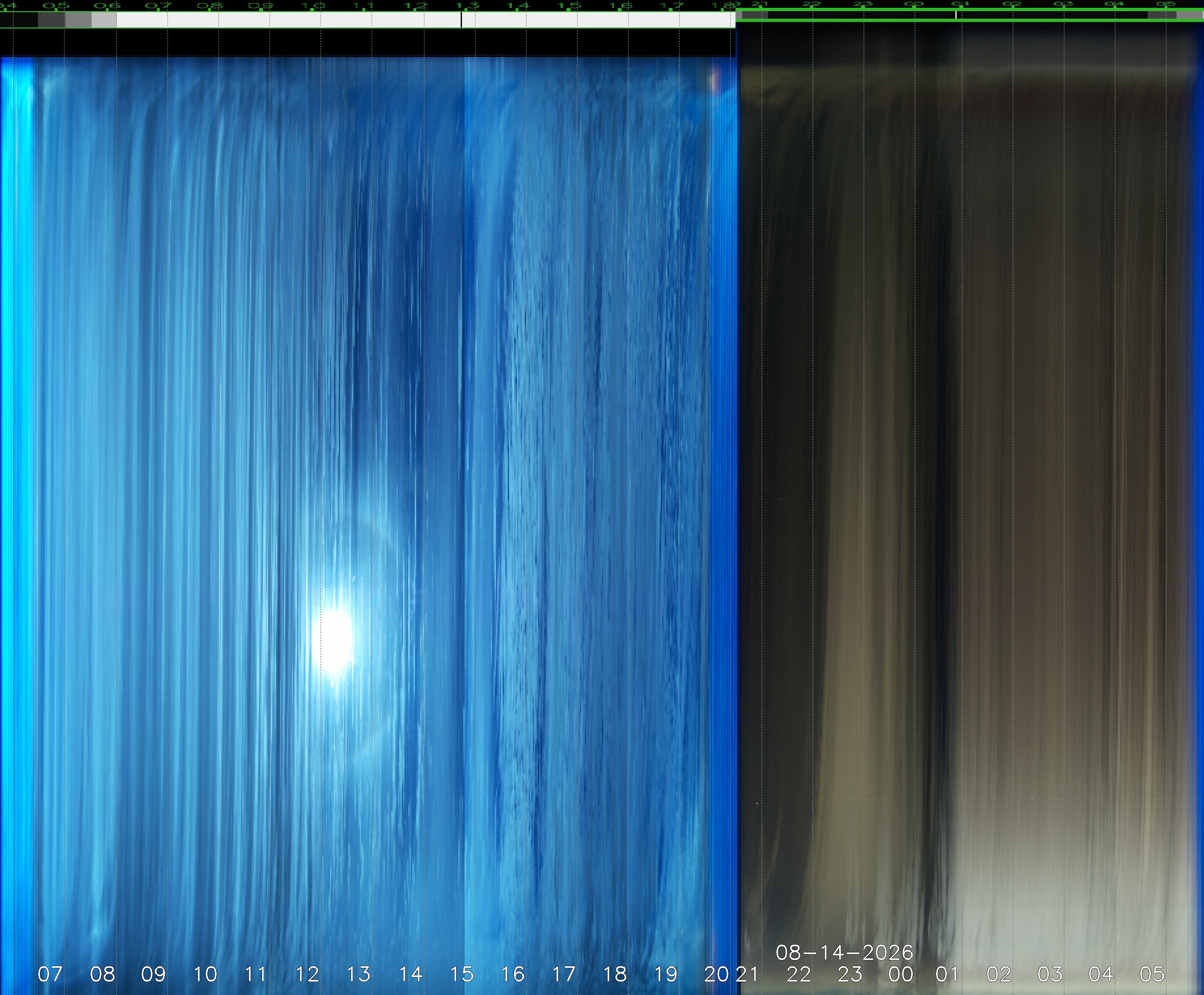Click the 22 hour label on the bottom axis
1204x995 pixels.
coord(798,974)
